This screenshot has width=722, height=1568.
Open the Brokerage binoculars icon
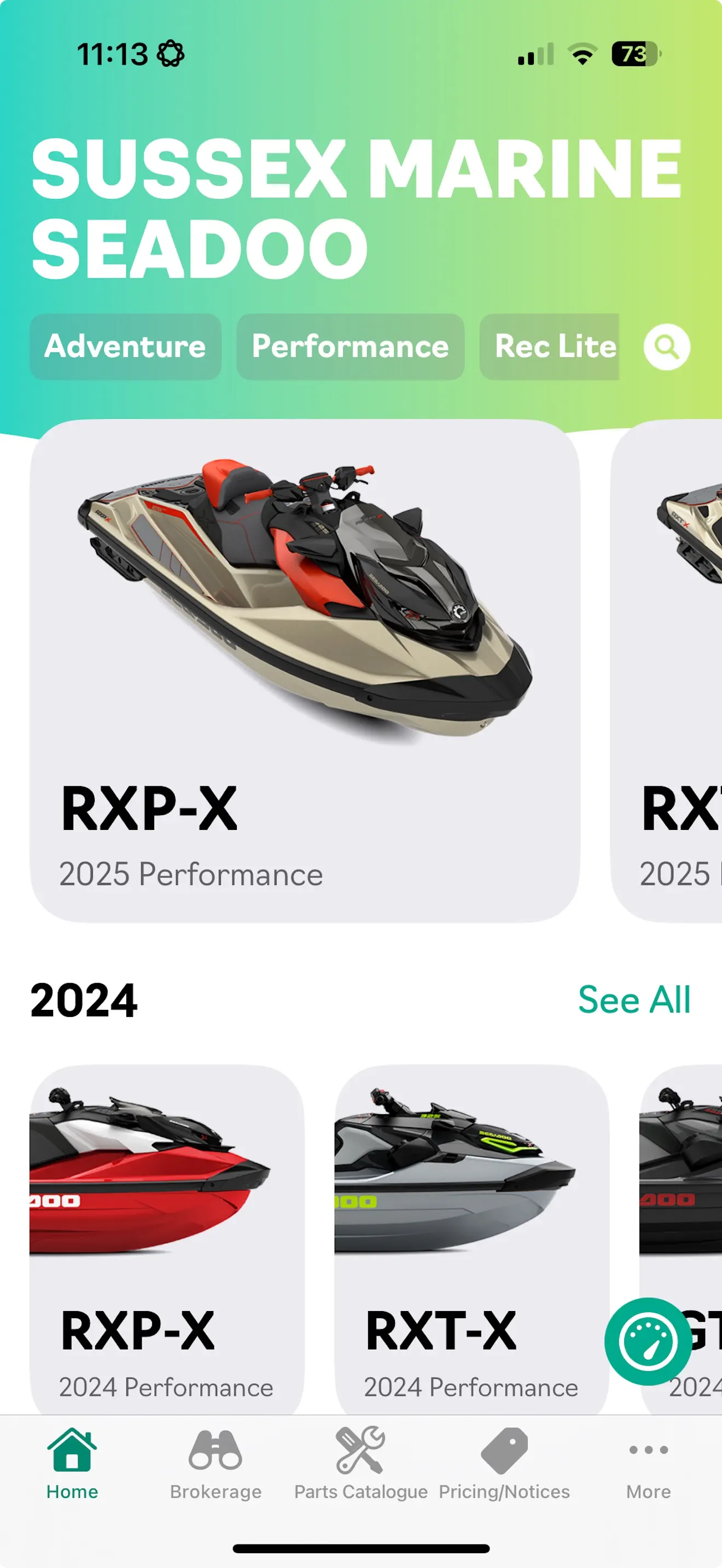click(x=216, y=1450)
